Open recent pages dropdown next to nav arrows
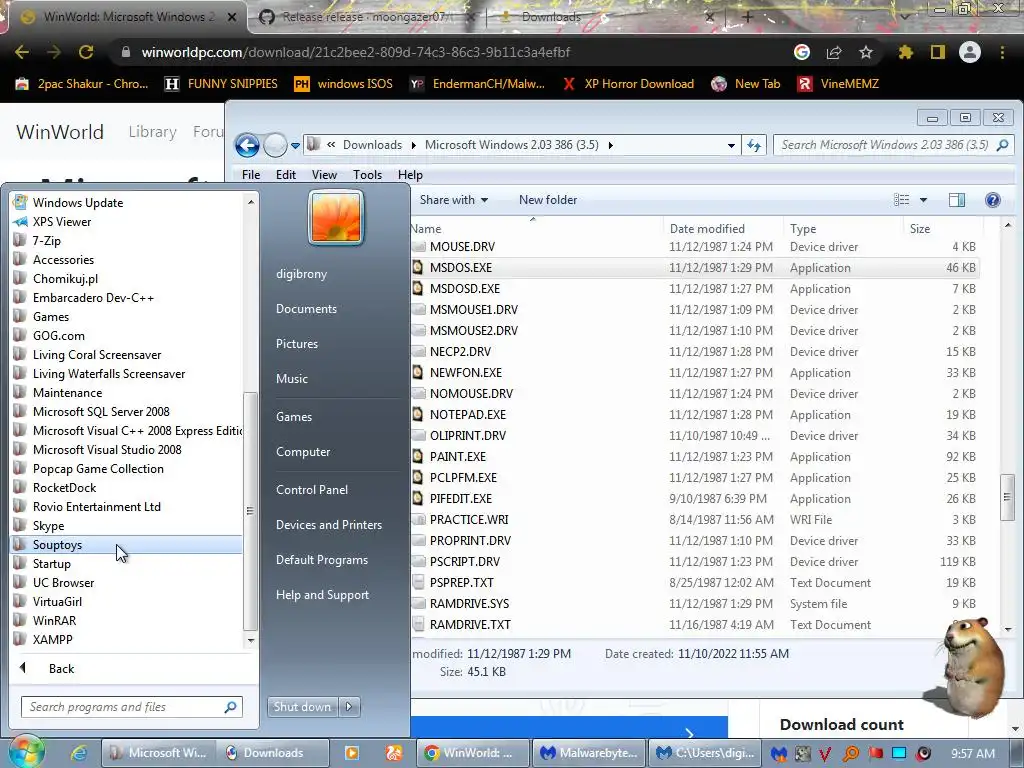1024x768 pixels. 295,146
